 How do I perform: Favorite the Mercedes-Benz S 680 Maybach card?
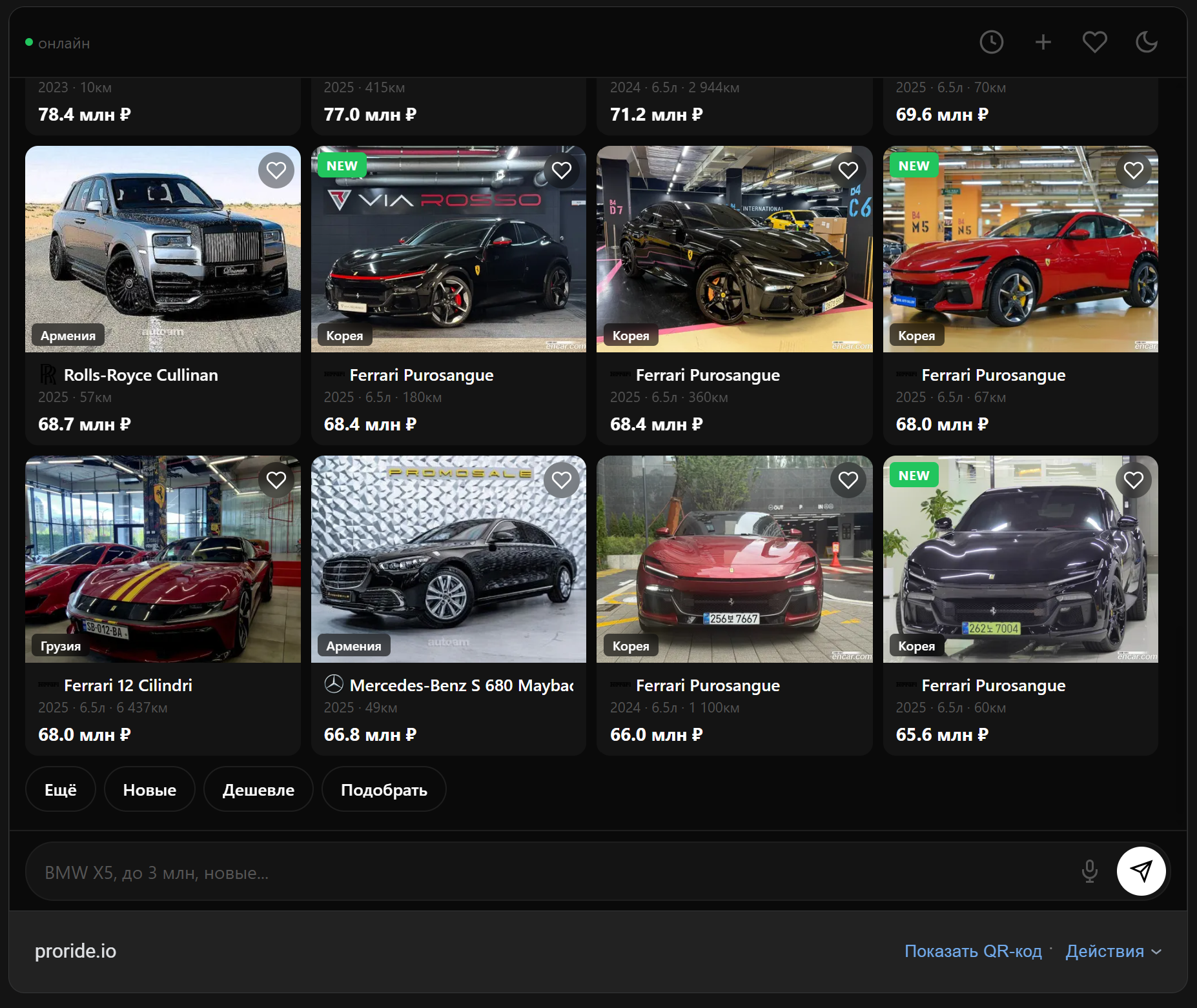pos(561,480)
